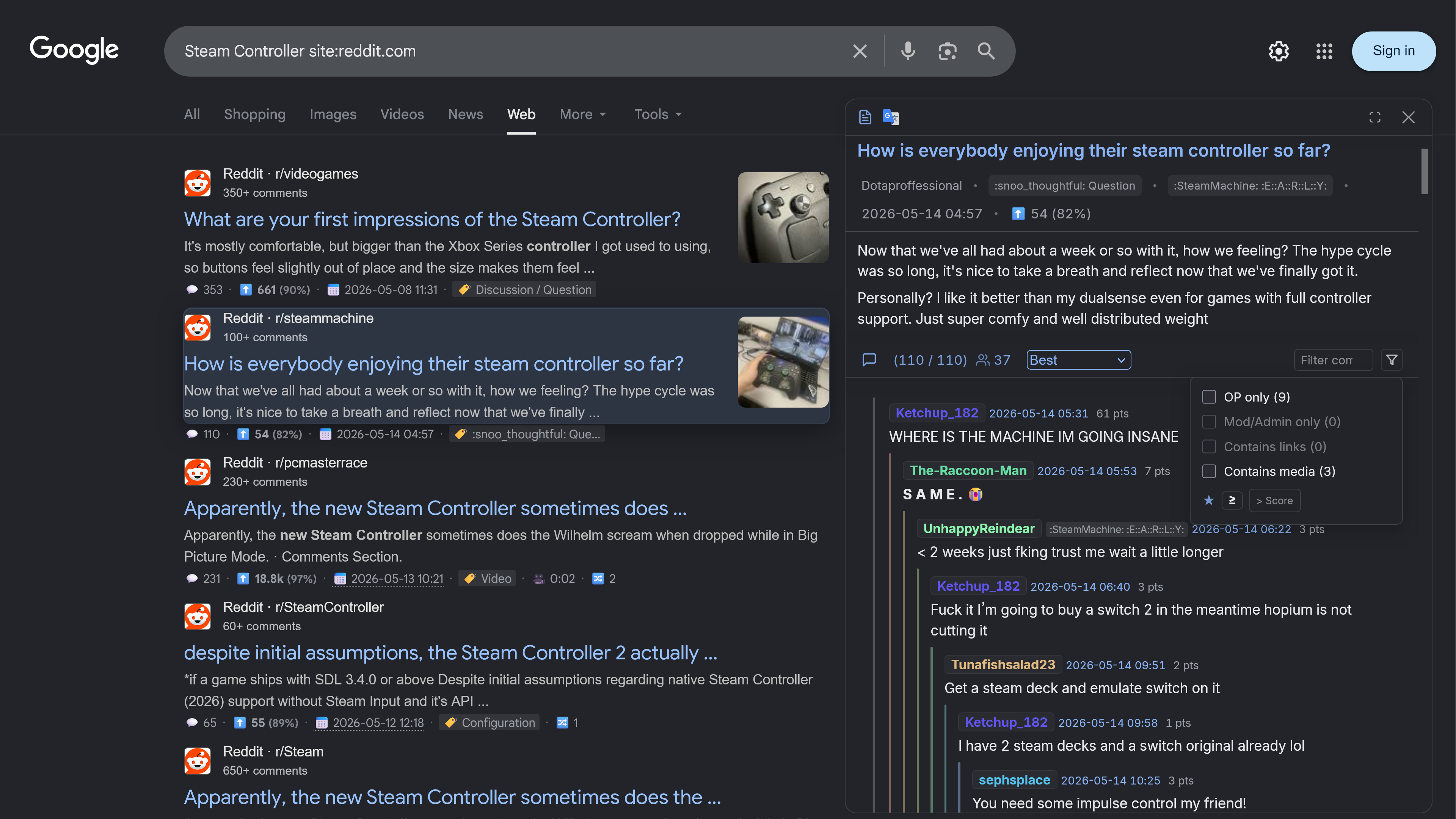The image size is (1456, 819).
Task: Click the document icon in preview panel
Action: [x=865, y=117]
